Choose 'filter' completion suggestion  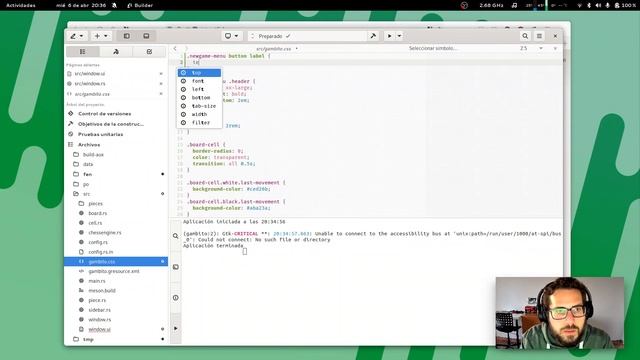click(199, 122)
